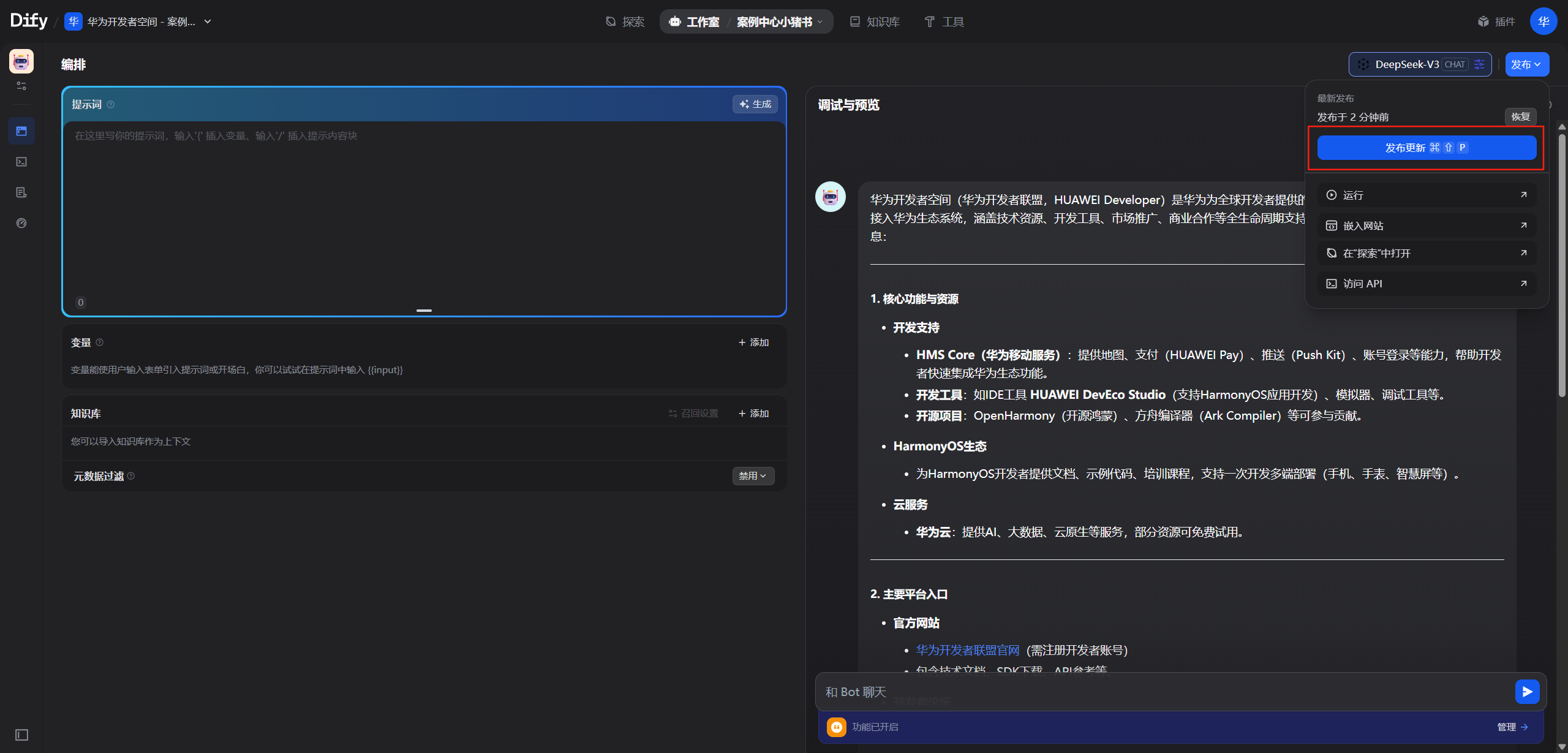Screen dimensions: 1568x753
Task: Click the Dify logo
Action: point(29,21)
